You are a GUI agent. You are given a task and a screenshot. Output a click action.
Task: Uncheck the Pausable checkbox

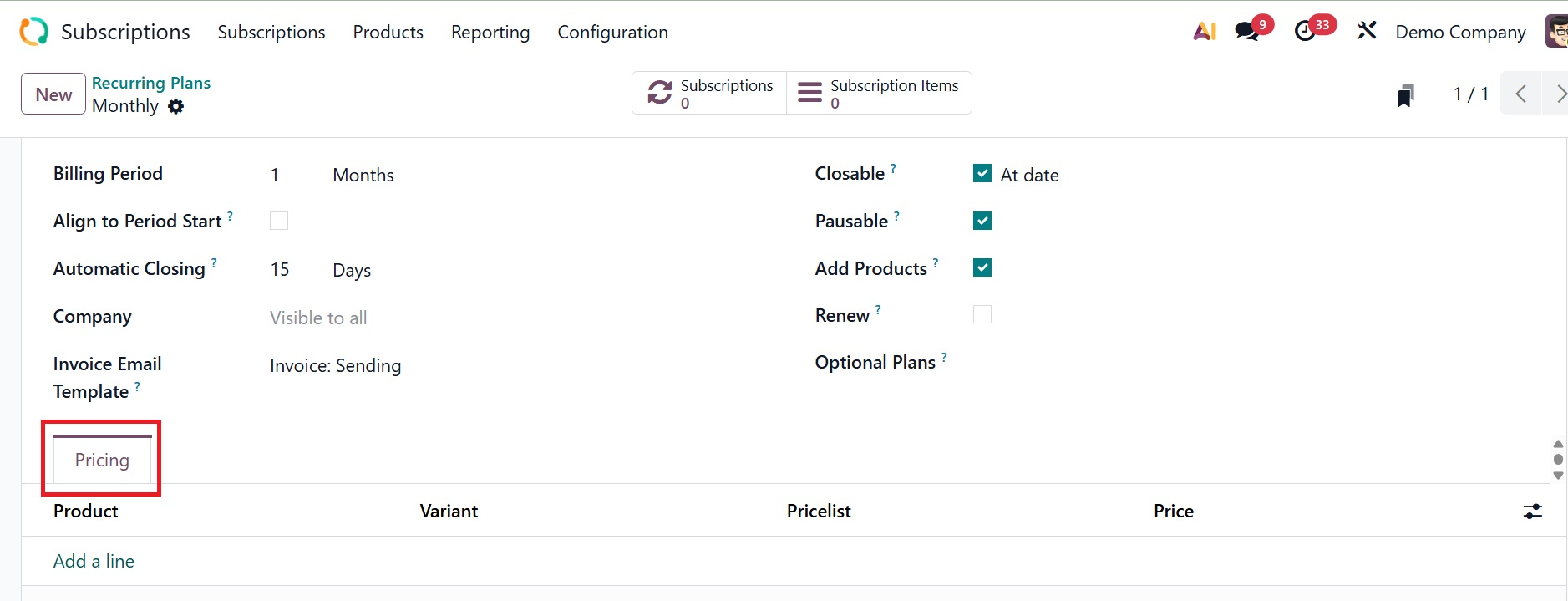click(982, 221)
